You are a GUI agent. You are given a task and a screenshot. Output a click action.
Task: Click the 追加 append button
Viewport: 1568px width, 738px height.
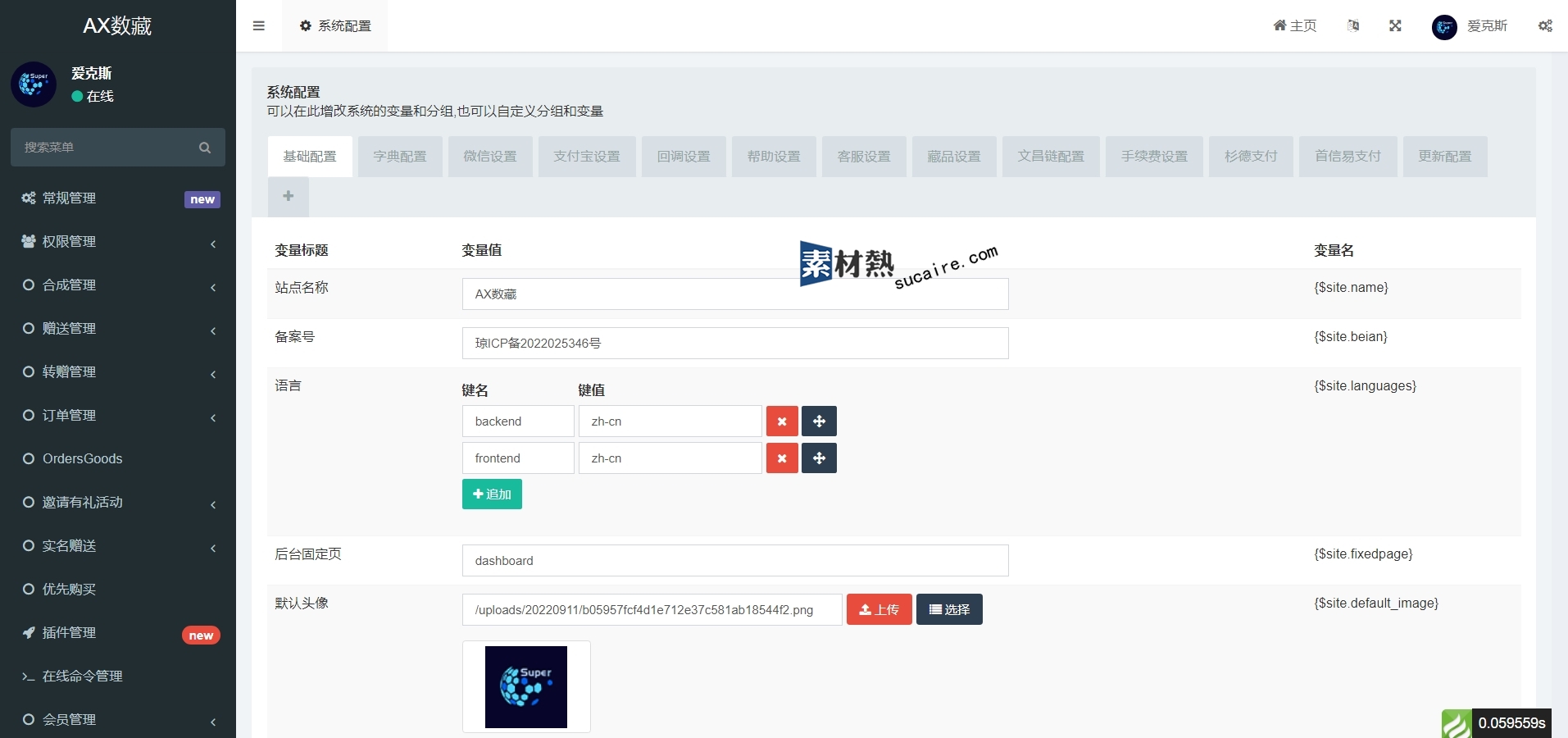pyautogui.click(x=492, y=494)
